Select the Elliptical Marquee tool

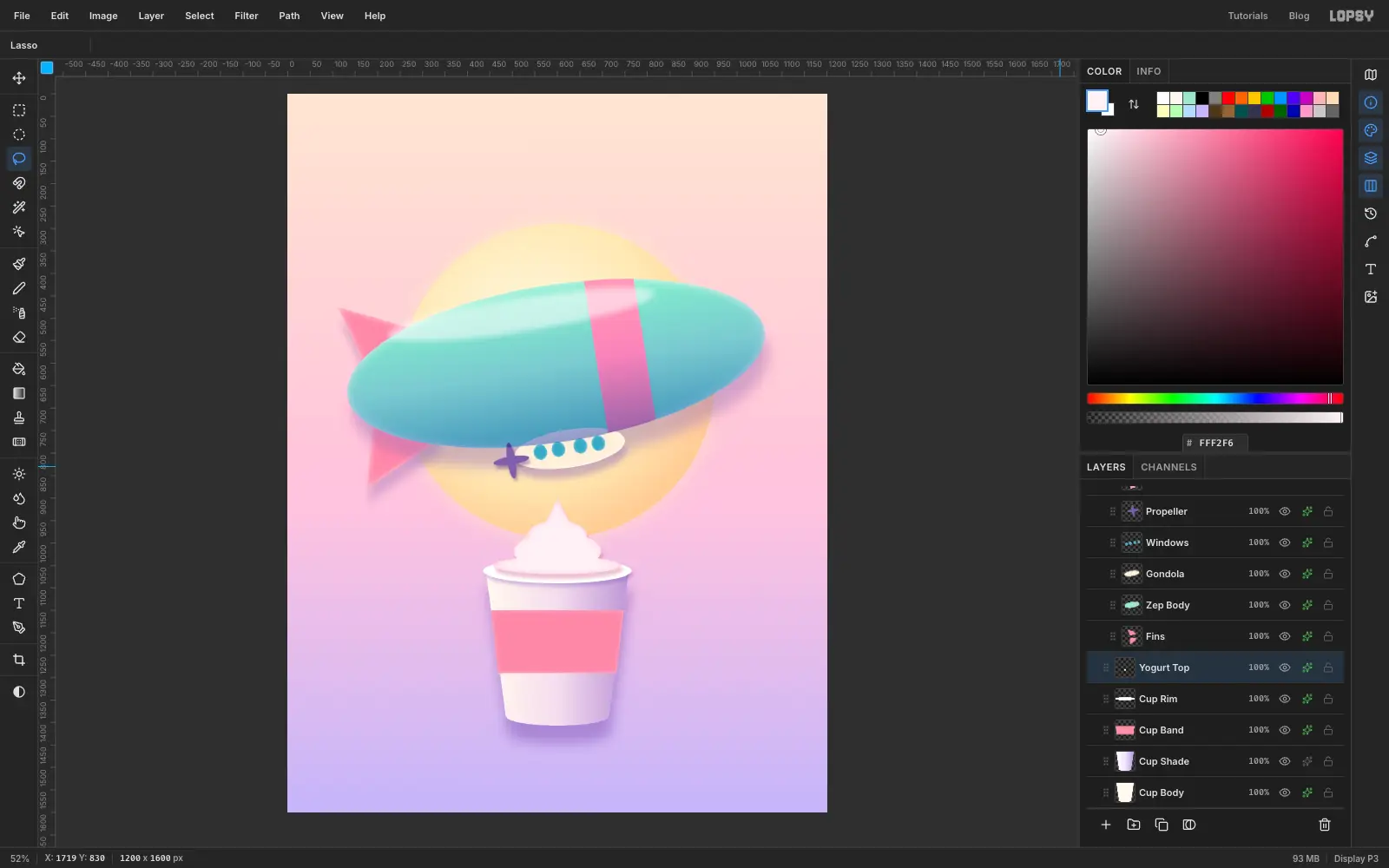point(19,135)
